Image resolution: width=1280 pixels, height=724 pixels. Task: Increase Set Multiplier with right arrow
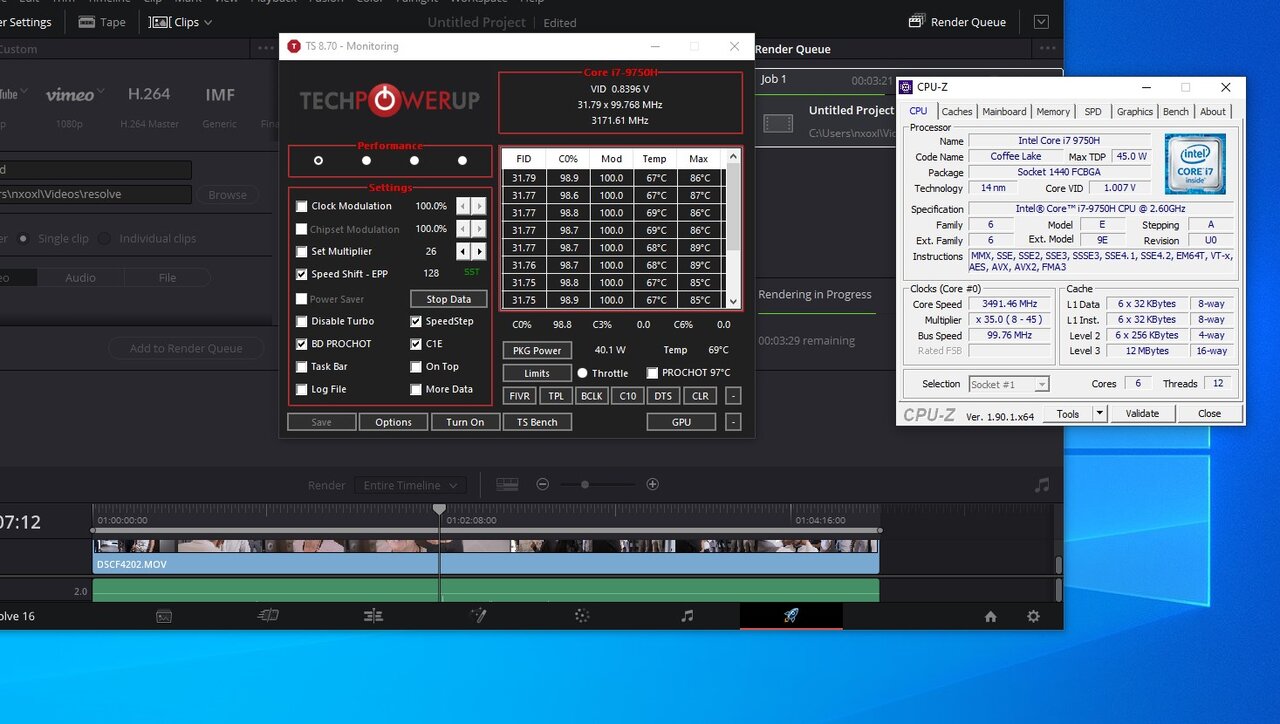pyautogui.click(x=479, y=252)
